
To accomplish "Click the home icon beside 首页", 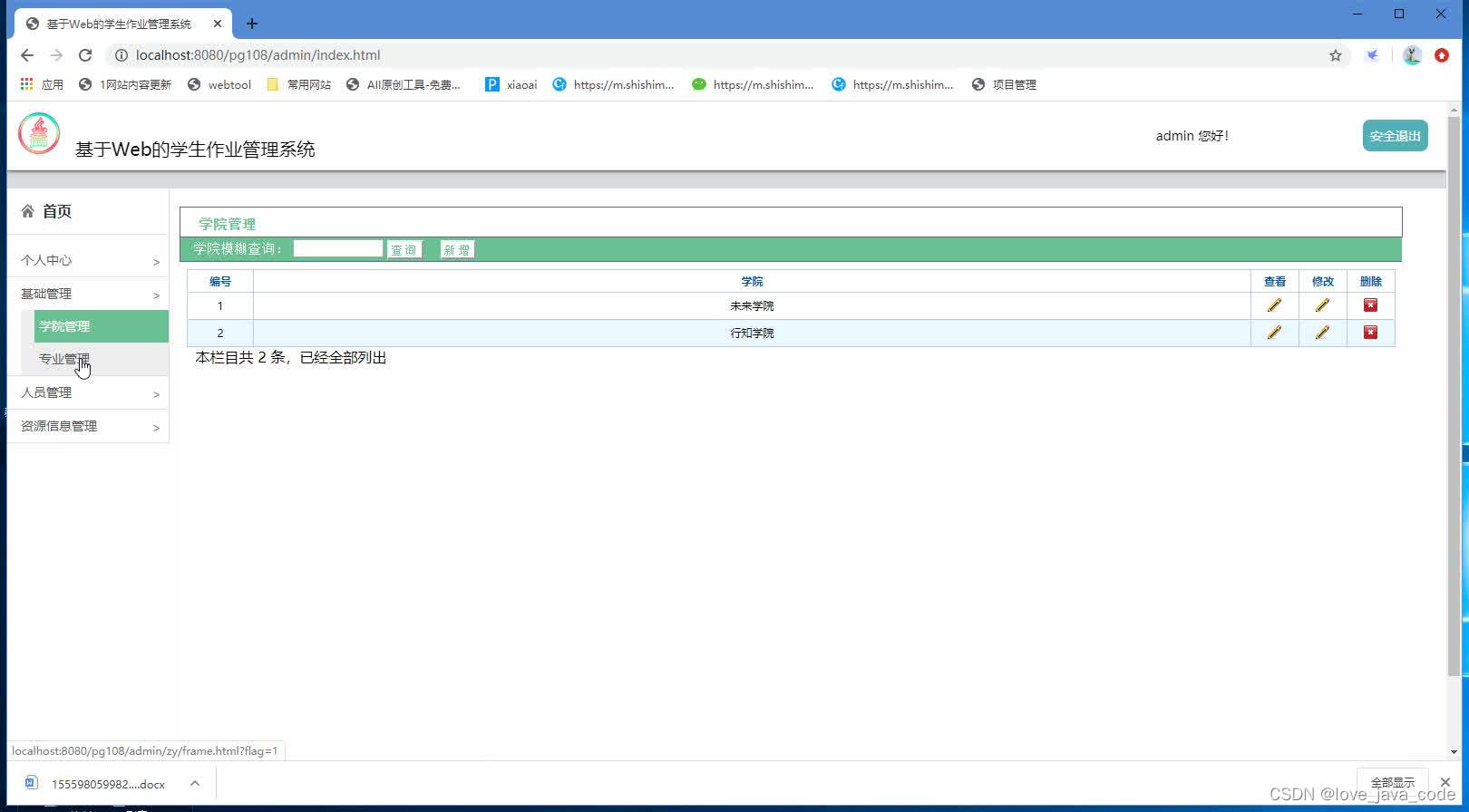I will tap(27, 211).
